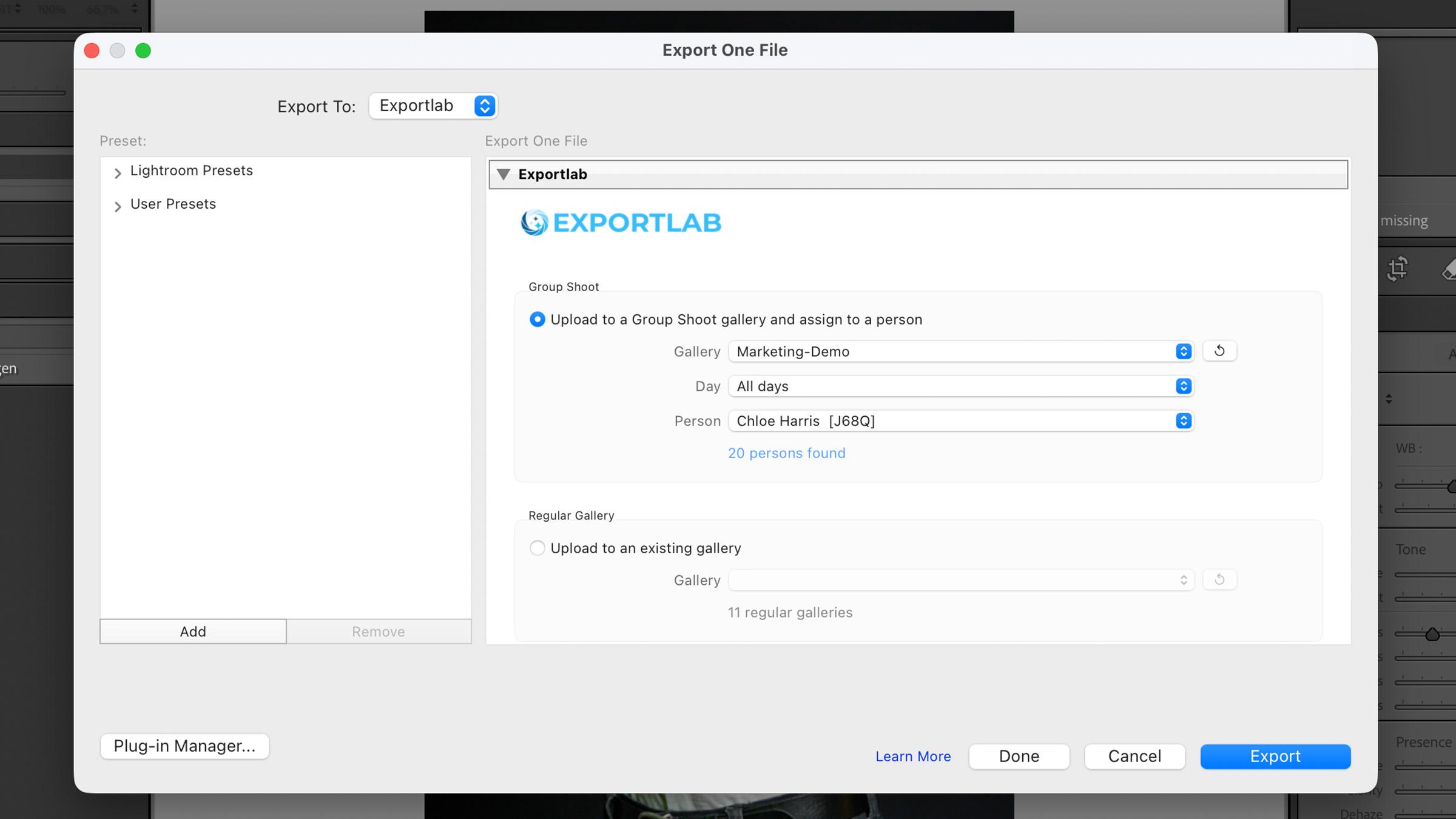
Task: Refresh the Regular Gallery list
Action: tap(1219, 579)
